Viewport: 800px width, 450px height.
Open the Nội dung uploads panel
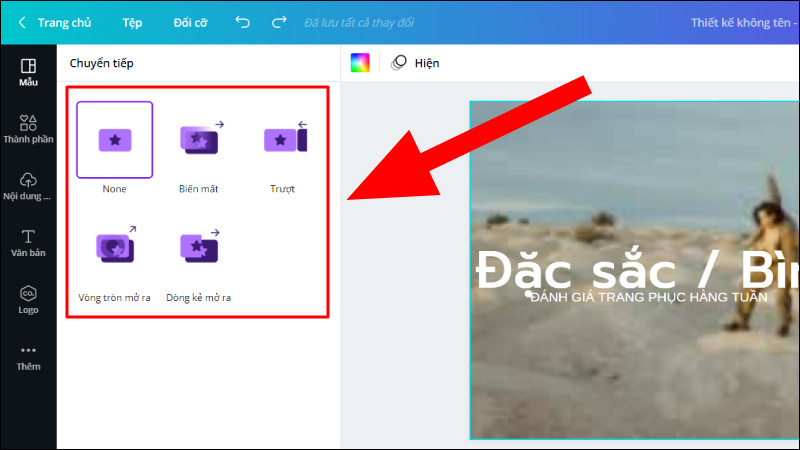coord(28,186)
